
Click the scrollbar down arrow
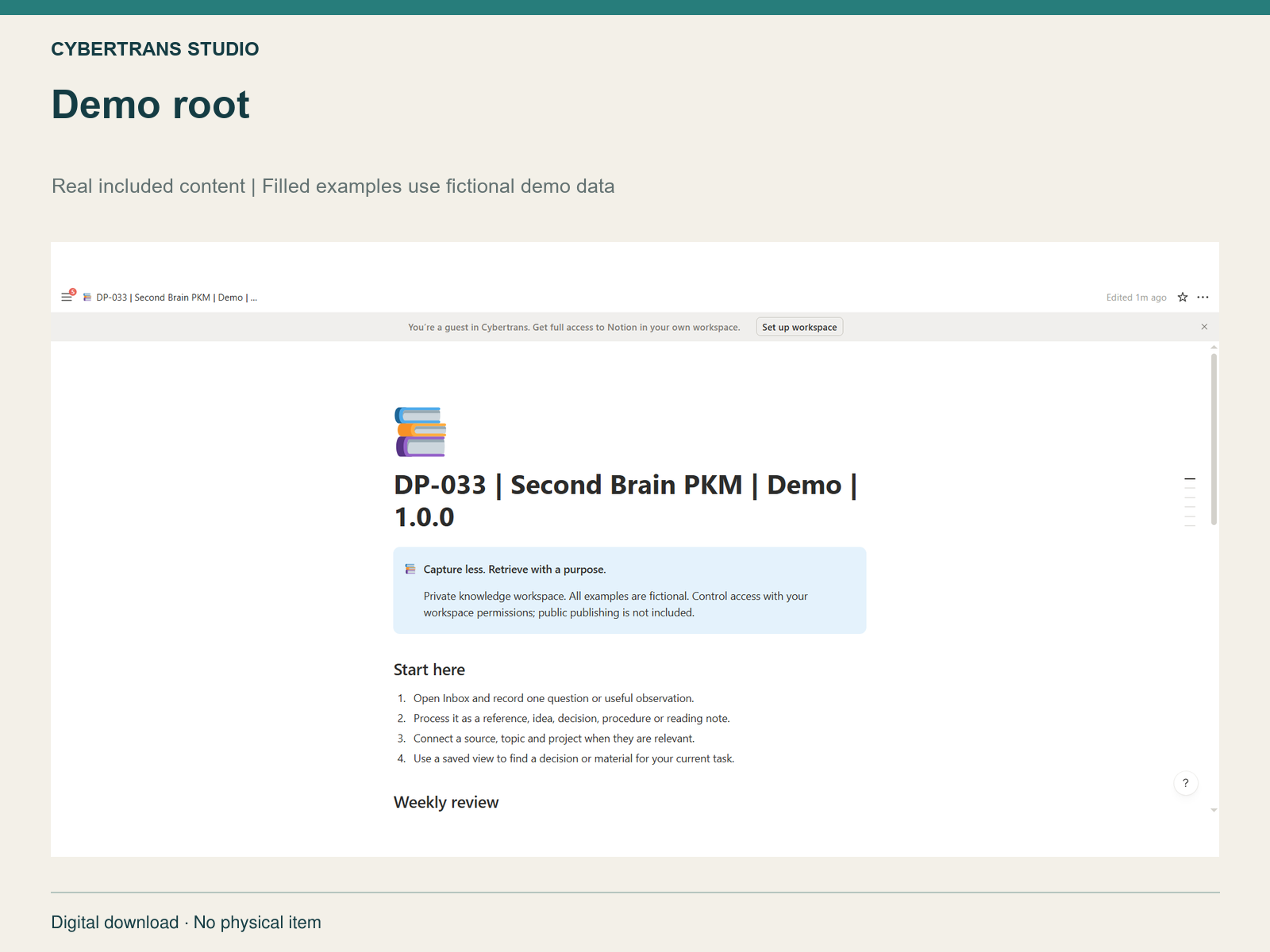click(1214, 810)
